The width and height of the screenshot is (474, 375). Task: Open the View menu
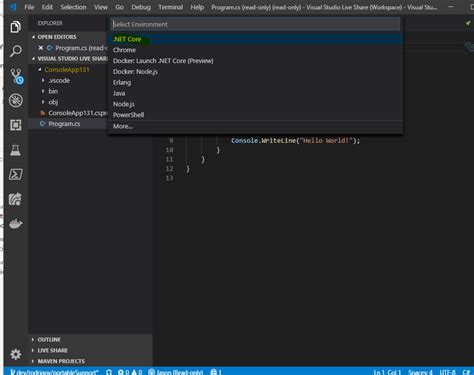pyautogui.click(x=101, y=7)
